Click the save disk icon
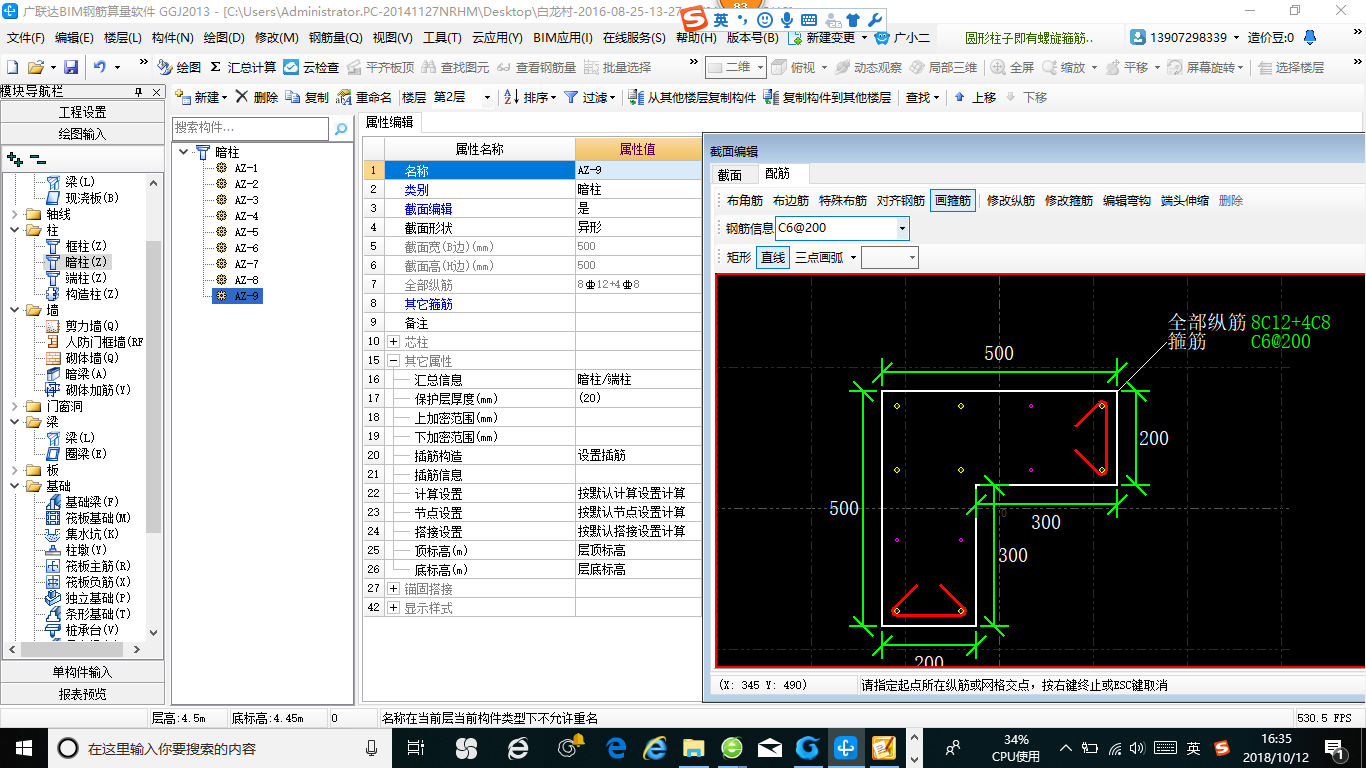Screen dimensions: 1366x768 [x=71, y=67]
